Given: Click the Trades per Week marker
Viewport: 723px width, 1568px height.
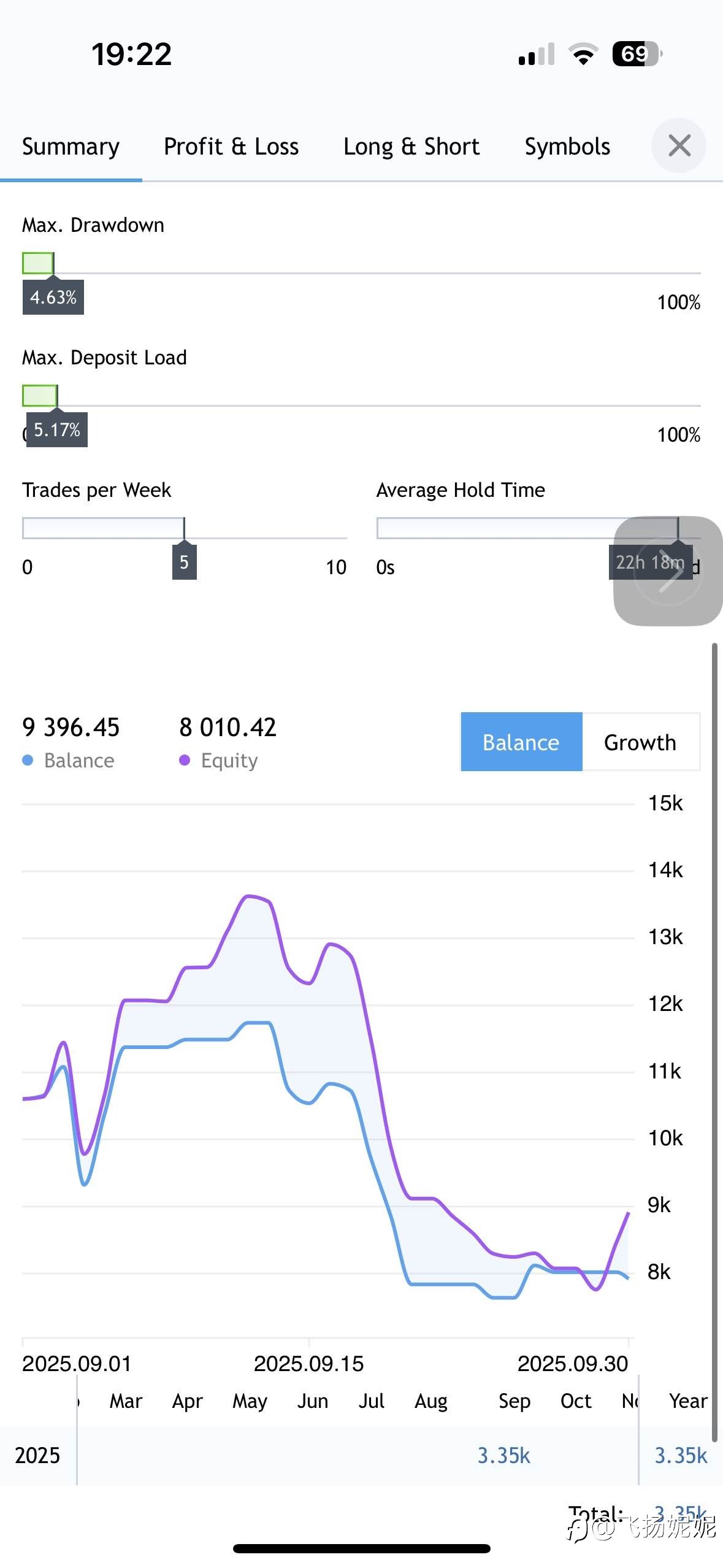Looking at the screenshot, I should coord(184,562).
